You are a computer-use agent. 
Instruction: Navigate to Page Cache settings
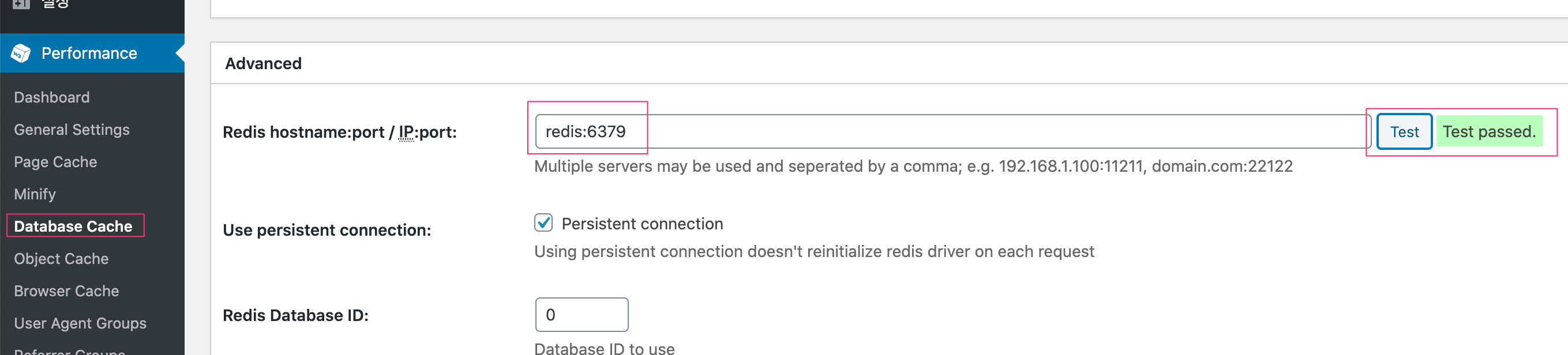[55, 162]
